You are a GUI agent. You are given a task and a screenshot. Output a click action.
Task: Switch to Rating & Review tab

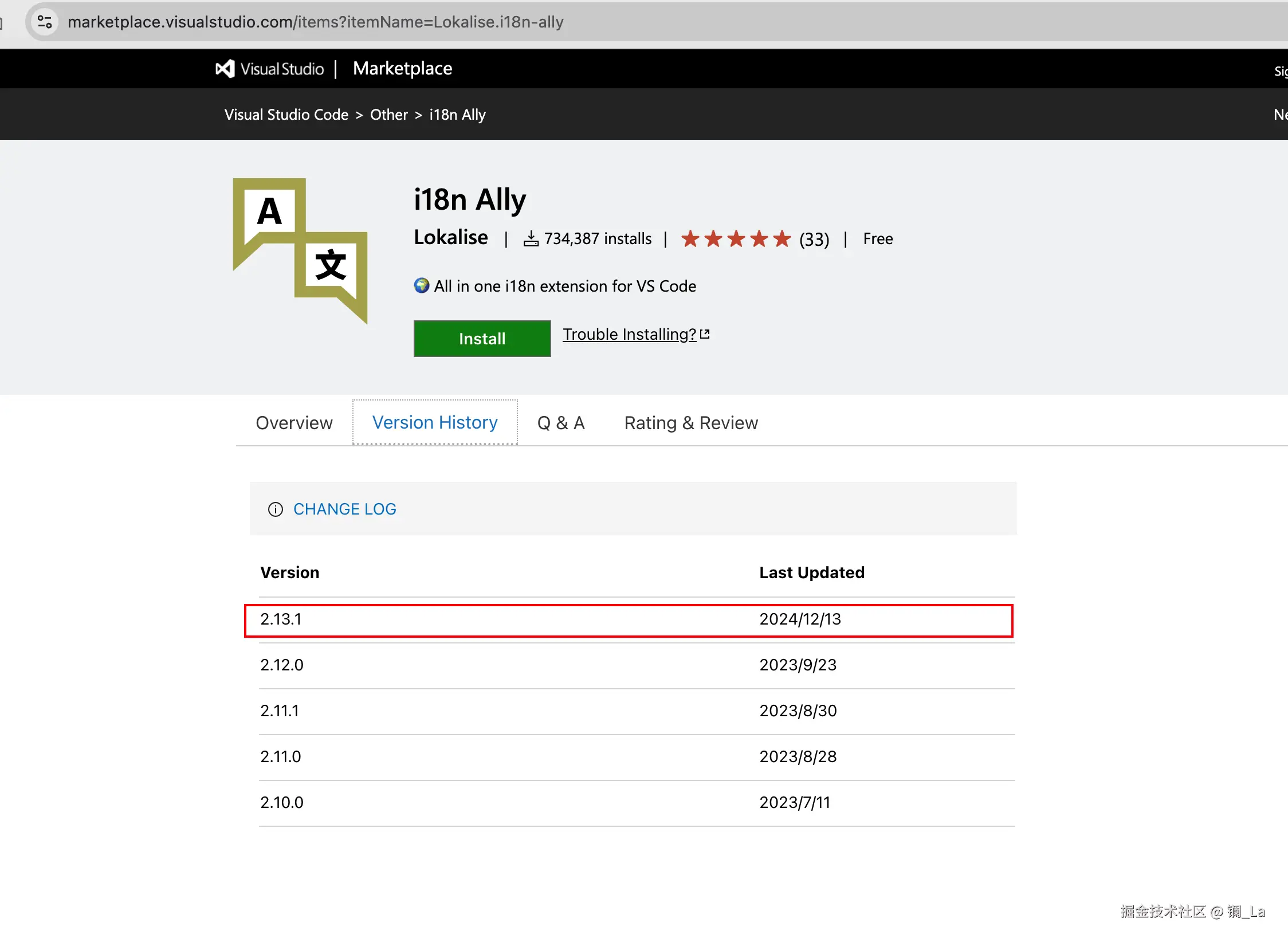coord(691,423)
